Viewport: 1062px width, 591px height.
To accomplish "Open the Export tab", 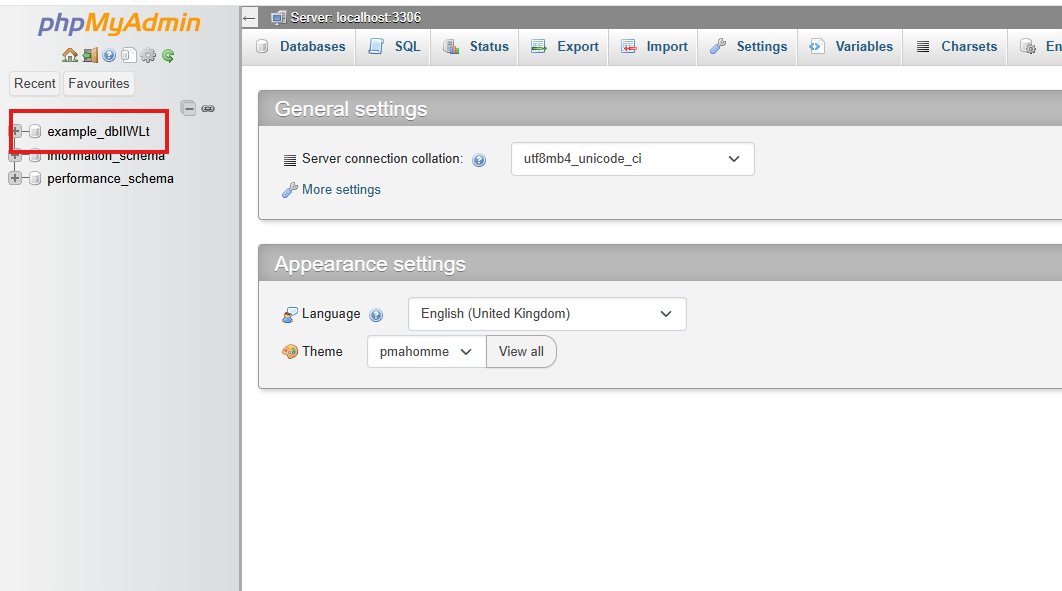I will coord(564,47).
